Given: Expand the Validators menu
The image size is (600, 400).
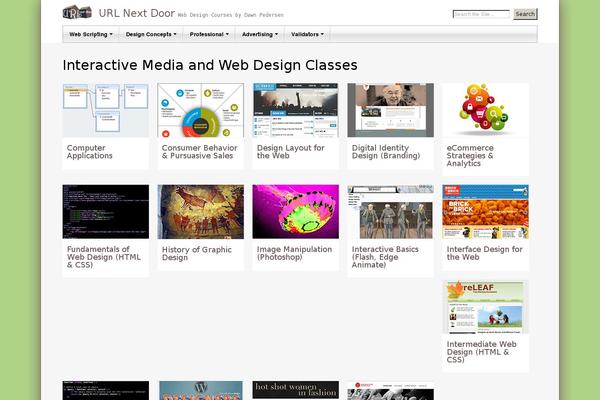Looking at the screenshot, I should 307,34.
